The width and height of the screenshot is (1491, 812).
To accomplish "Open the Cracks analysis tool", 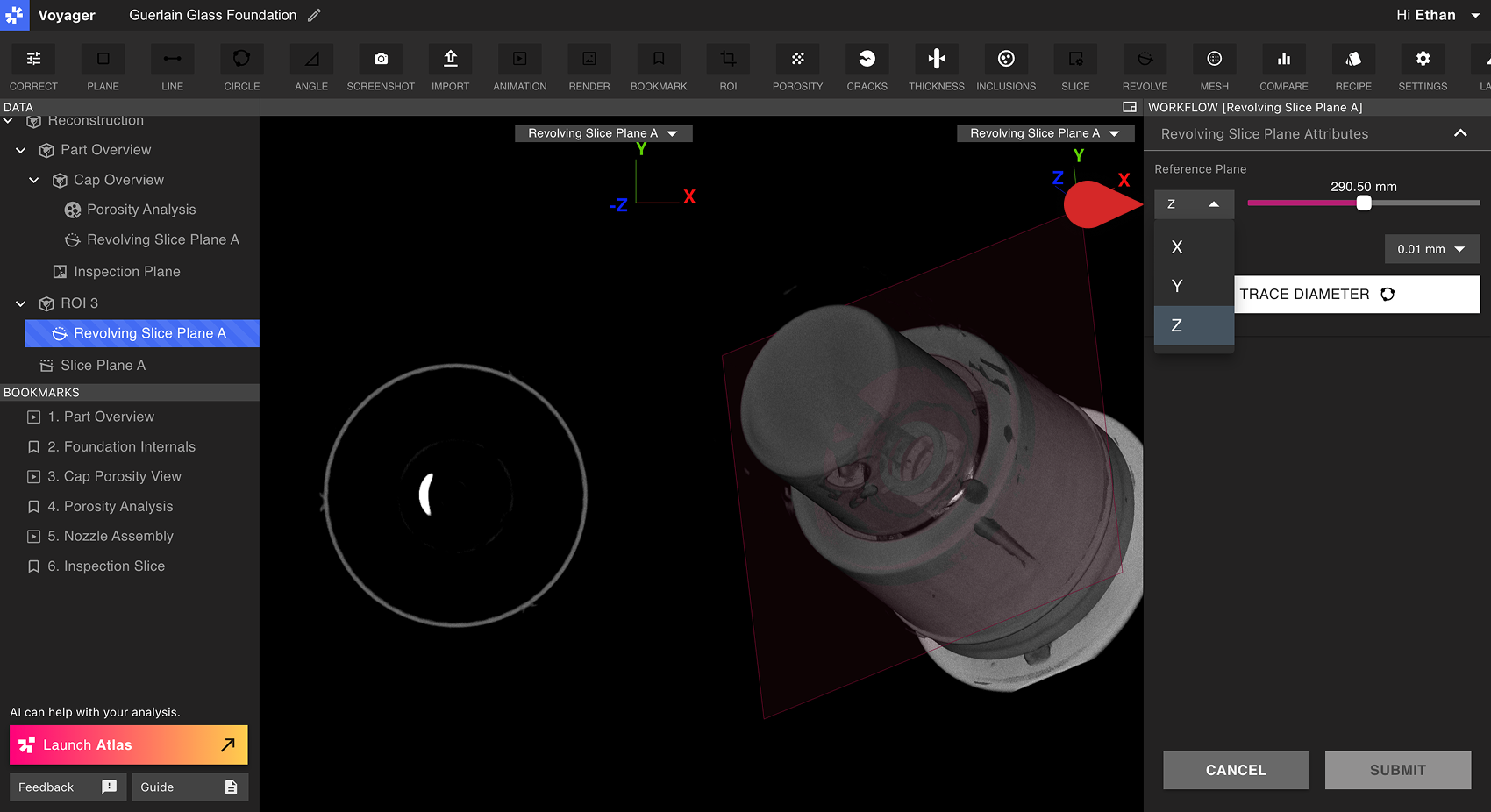I will [867, 68].
